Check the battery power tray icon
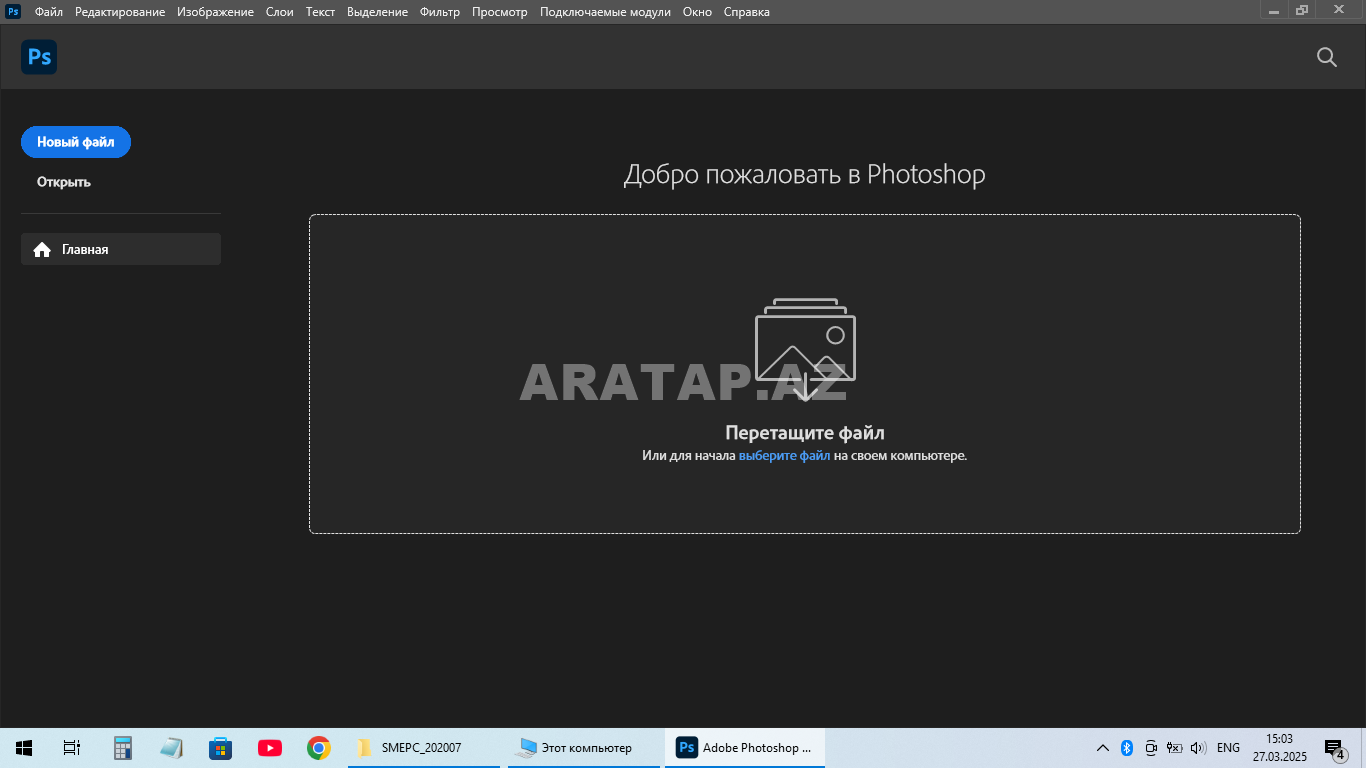 click(1175, 748)
